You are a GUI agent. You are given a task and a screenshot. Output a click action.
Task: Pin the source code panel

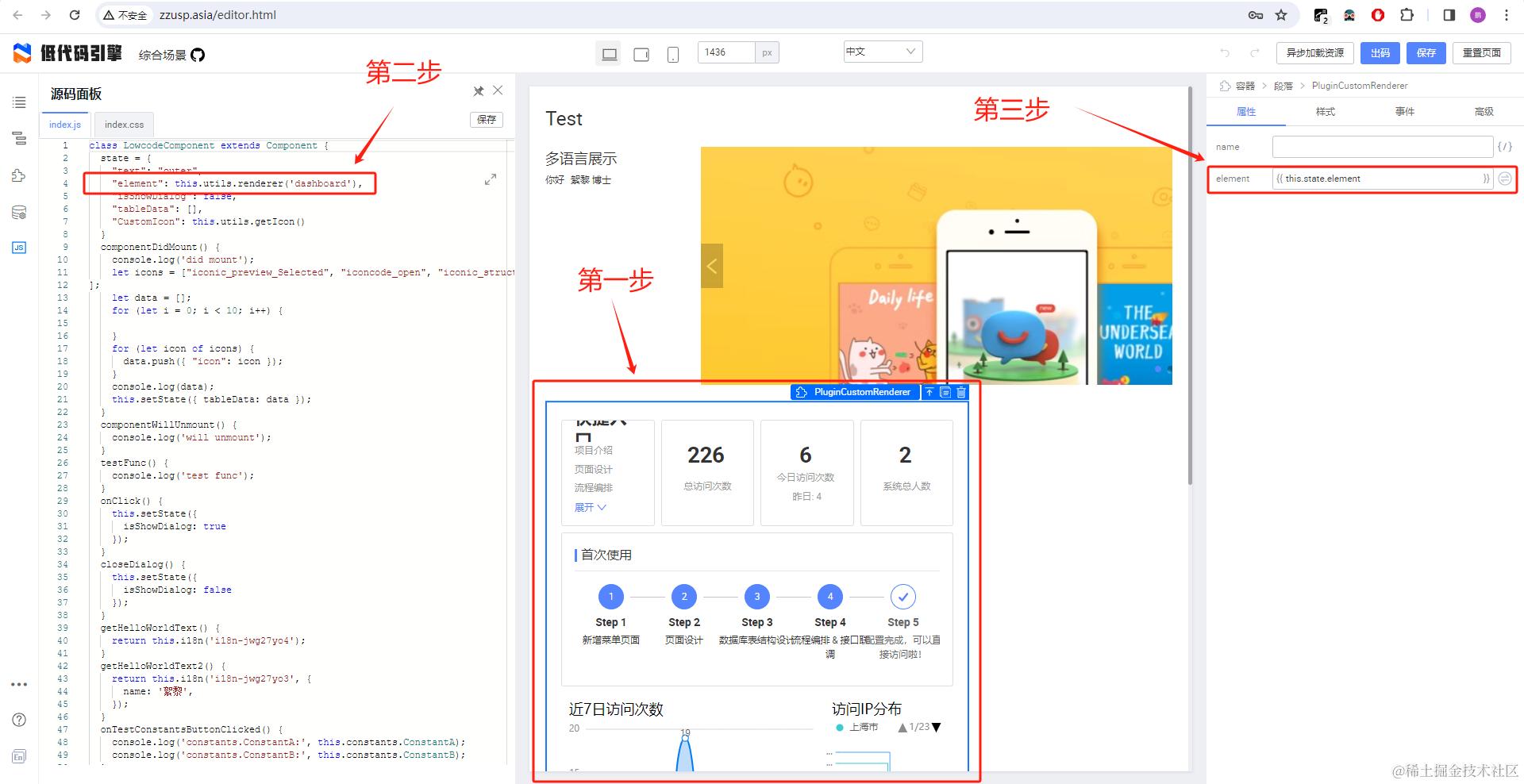point(479,91)
